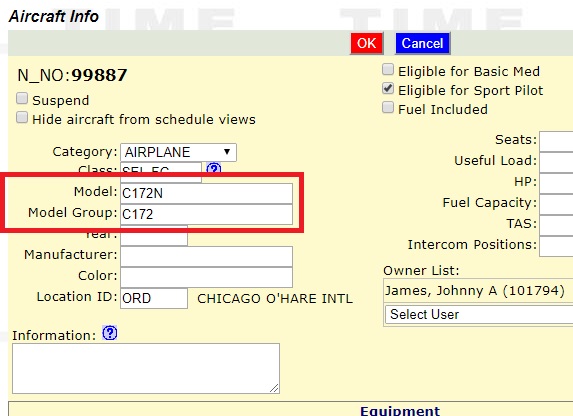Uncheck Eligible for Sport Pilot

(388, 88)
